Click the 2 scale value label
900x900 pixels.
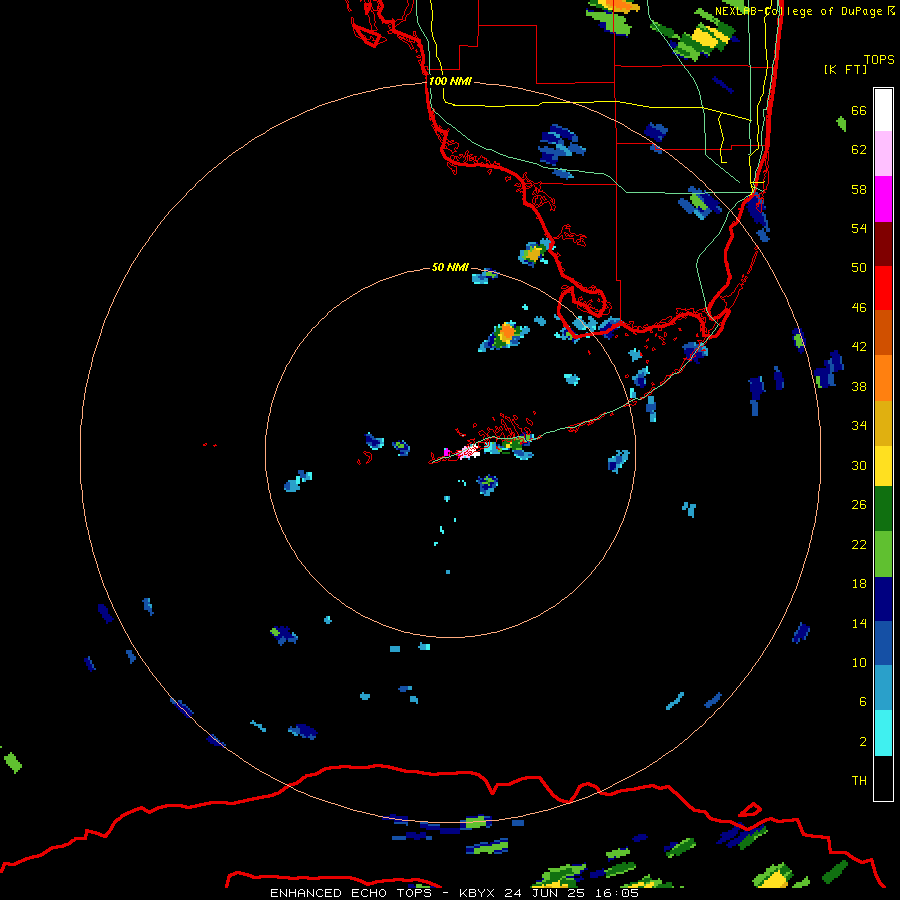tap(863, 742)
